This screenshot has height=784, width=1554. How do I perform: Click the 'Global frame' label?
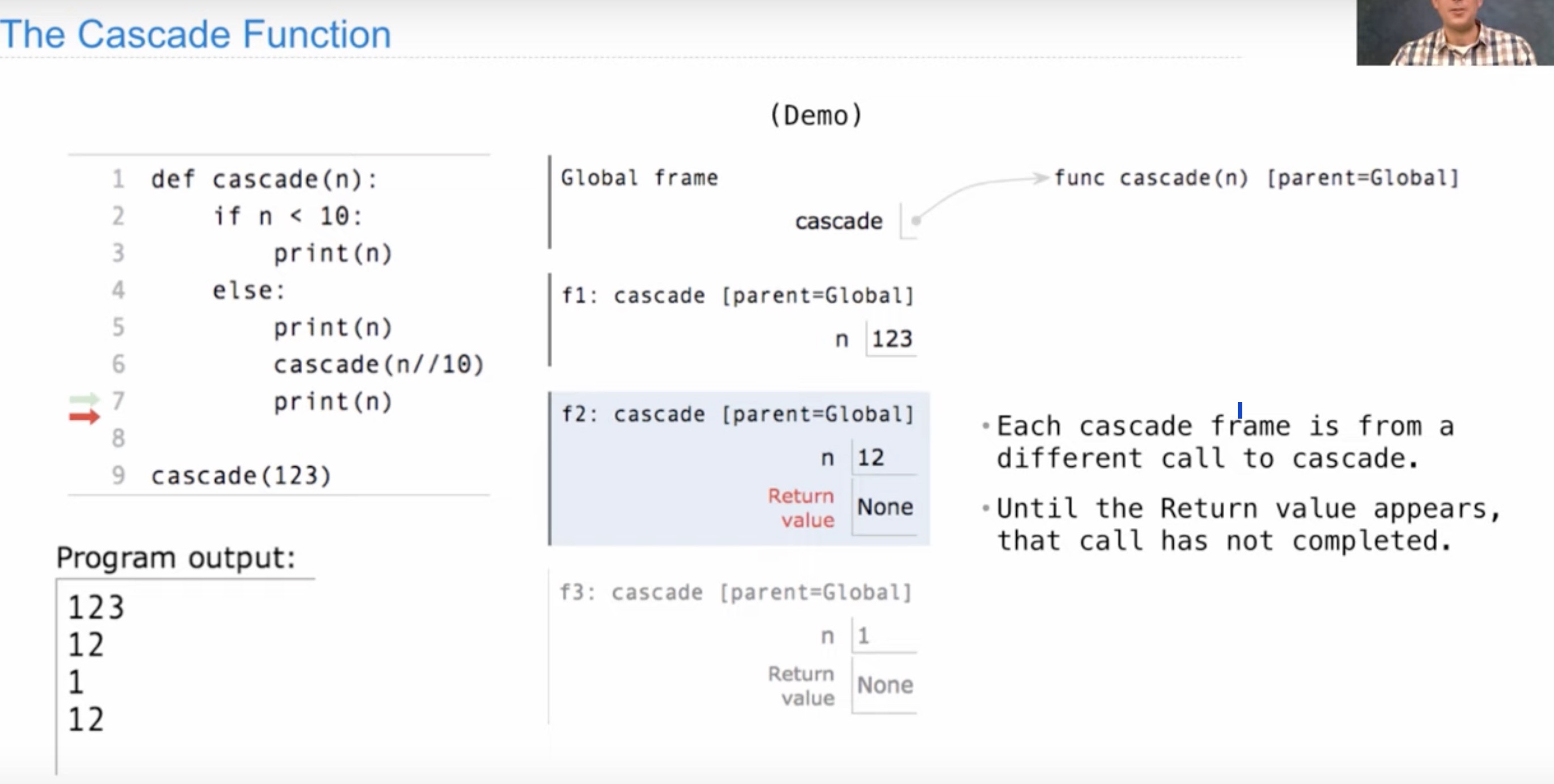click(639, 178)
